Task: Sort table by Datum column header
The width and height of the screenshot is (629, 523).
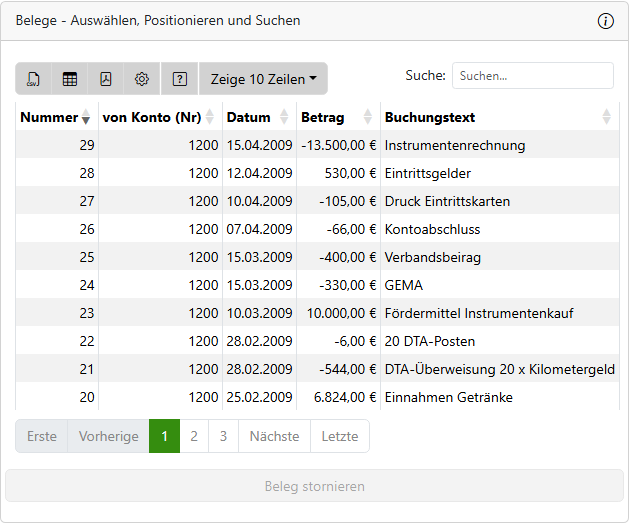Action: point(249,118)
